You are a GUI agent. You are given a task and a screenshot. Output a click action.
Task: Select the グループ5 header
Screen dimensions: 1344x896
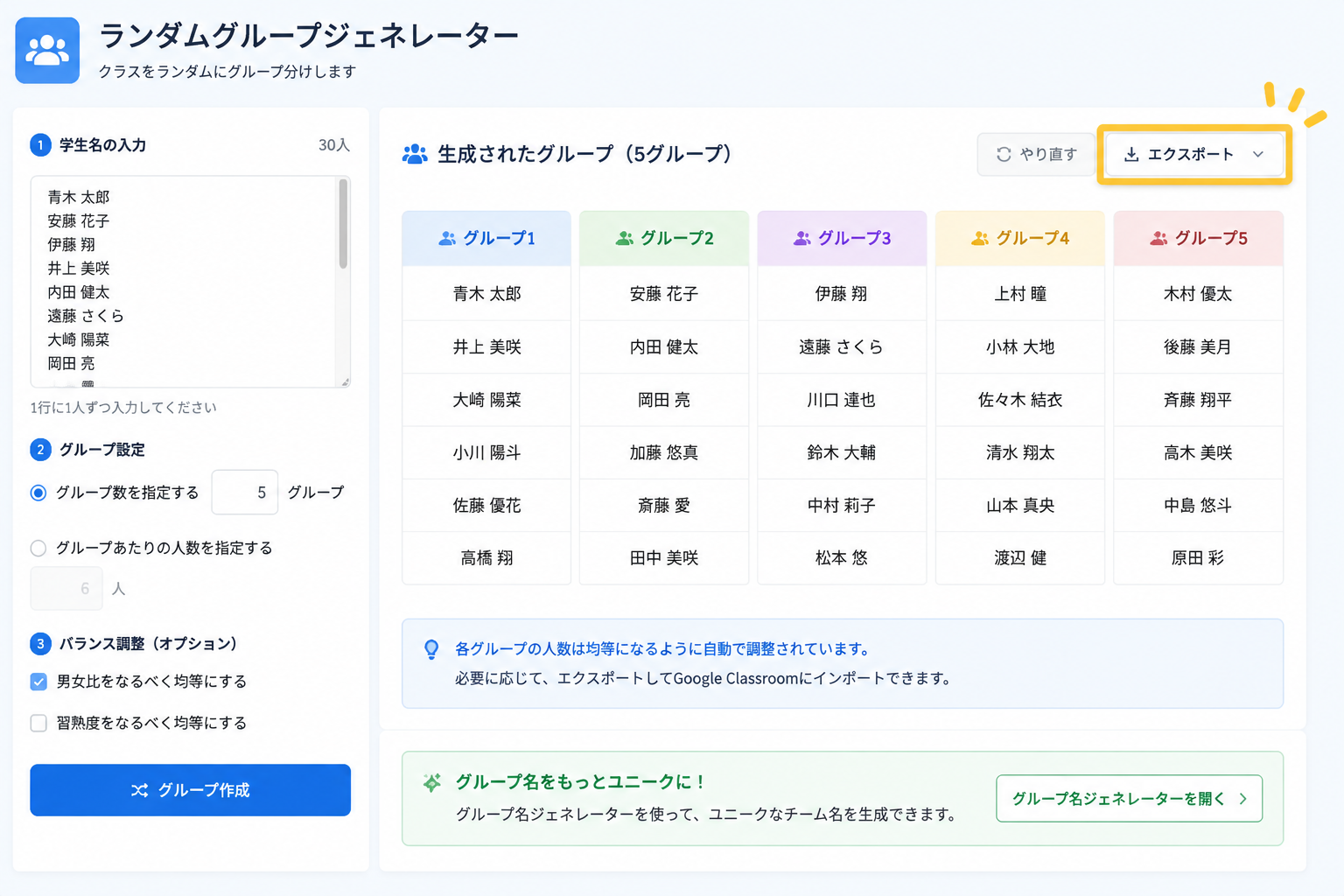click(x=1198, y=238)
